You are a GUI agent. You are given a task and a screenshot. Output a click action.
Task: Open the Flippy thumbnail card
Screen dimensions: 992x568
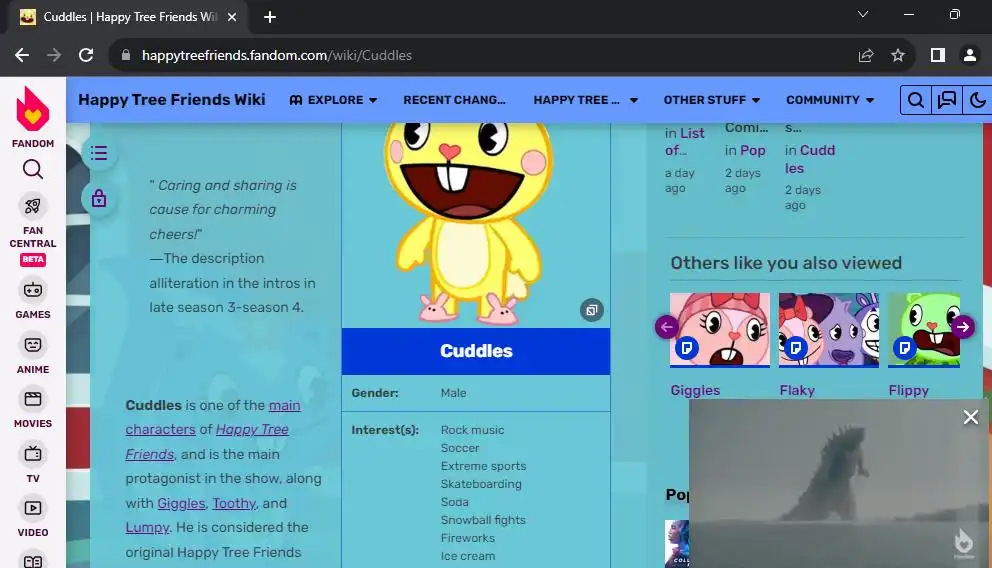pyautogui.click(x=924, y=330)
